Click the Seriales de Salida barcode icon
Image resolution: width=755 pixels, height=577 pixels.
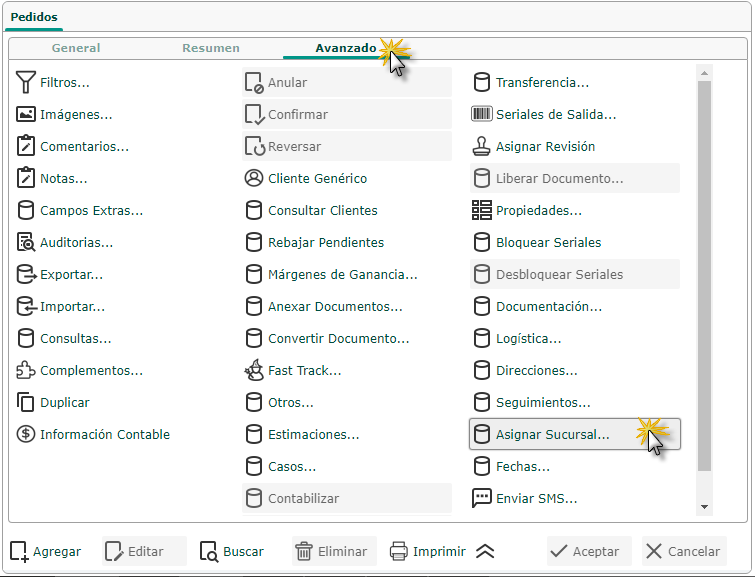(x=481, y=115)
